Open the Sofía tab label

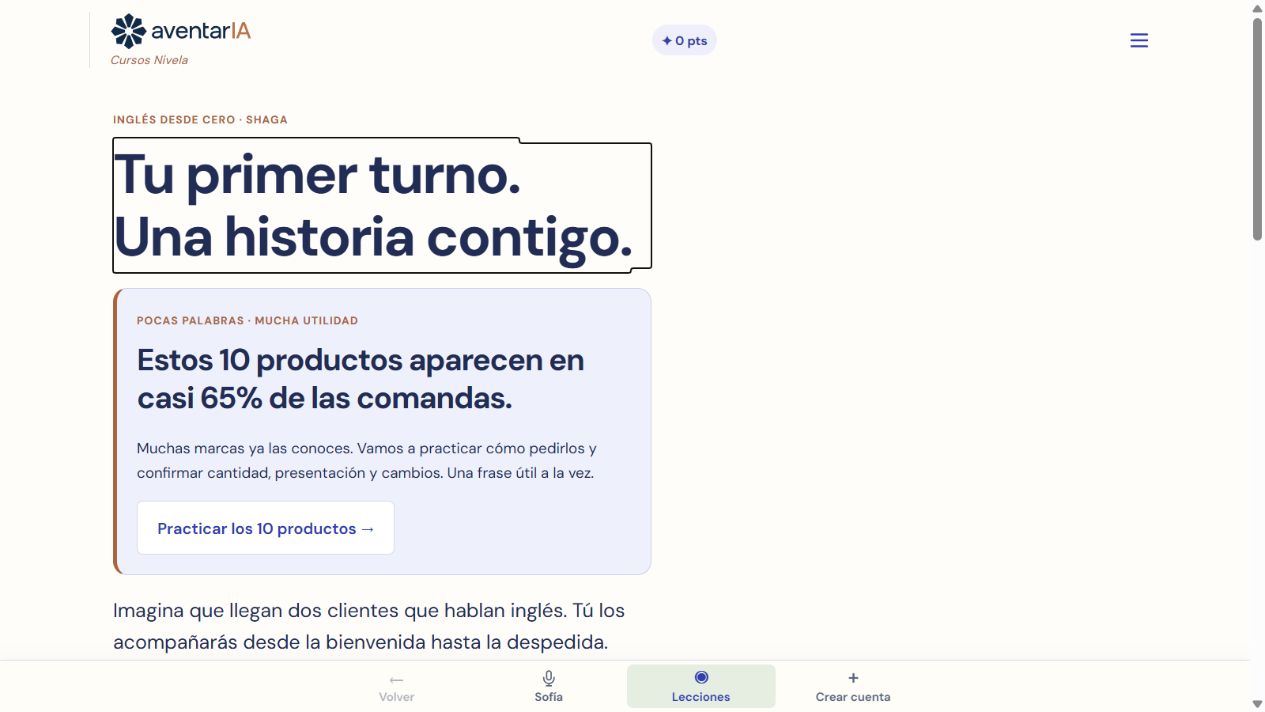(x=549, y=697)
